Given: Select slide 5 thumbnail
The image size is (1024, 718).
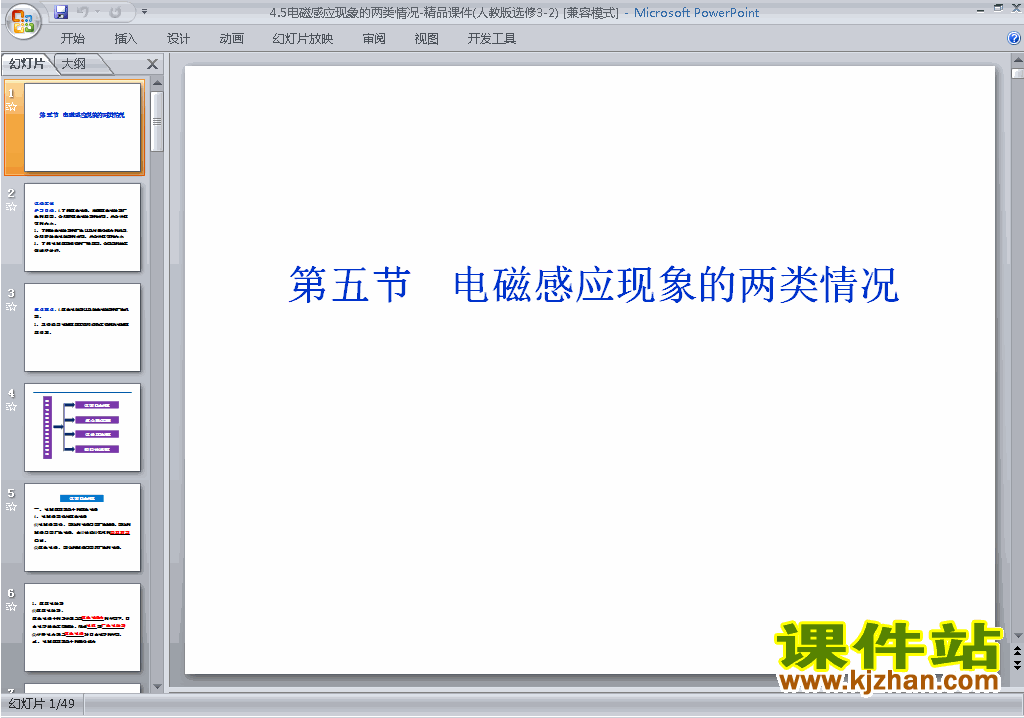Looking at the screenshot, I should click(82, 527).
